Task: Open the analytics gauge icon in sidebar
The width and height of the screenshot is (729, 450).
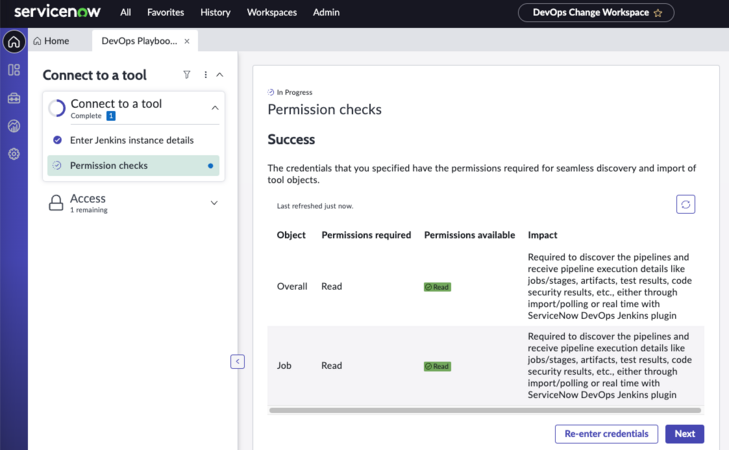Action: point(14,126)
